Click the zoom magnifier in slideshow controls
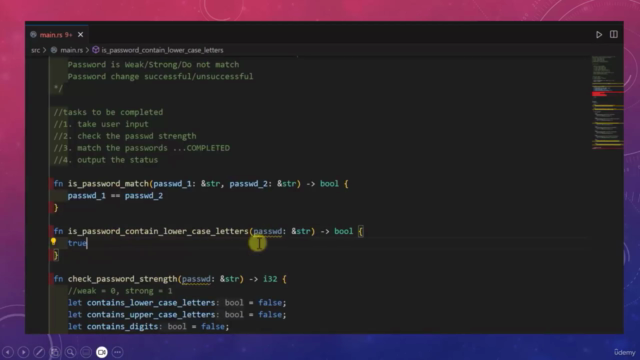 (70, 352)
